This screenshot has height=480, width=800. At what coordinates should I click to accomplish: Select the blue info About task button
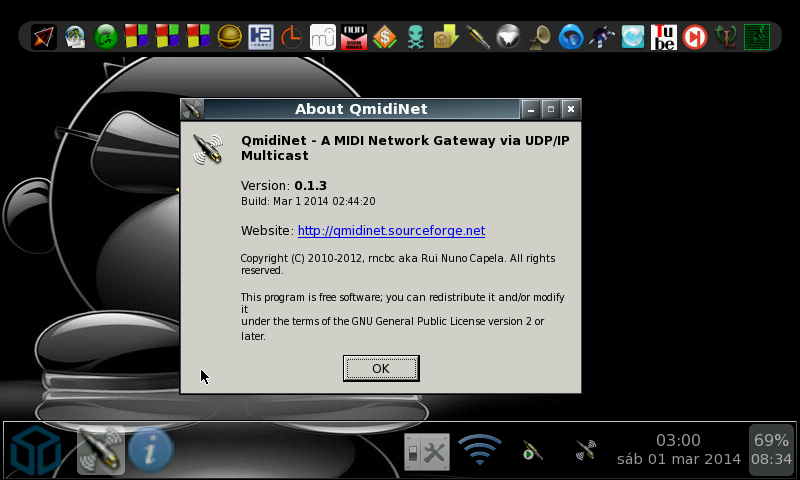[x=151, y=450]
